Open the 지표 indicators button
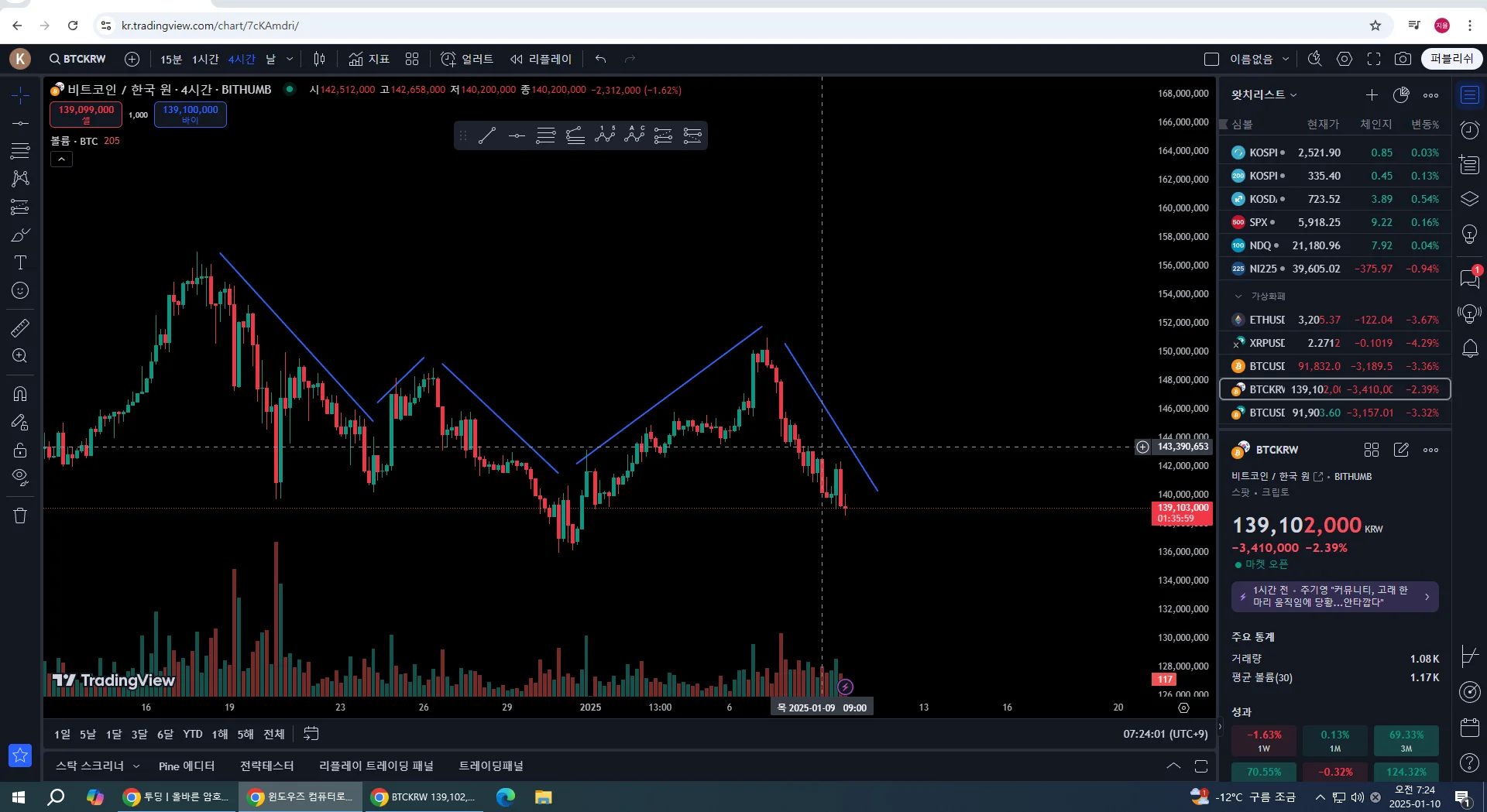This screenshot has width=1487, height=812. (369, 59)
